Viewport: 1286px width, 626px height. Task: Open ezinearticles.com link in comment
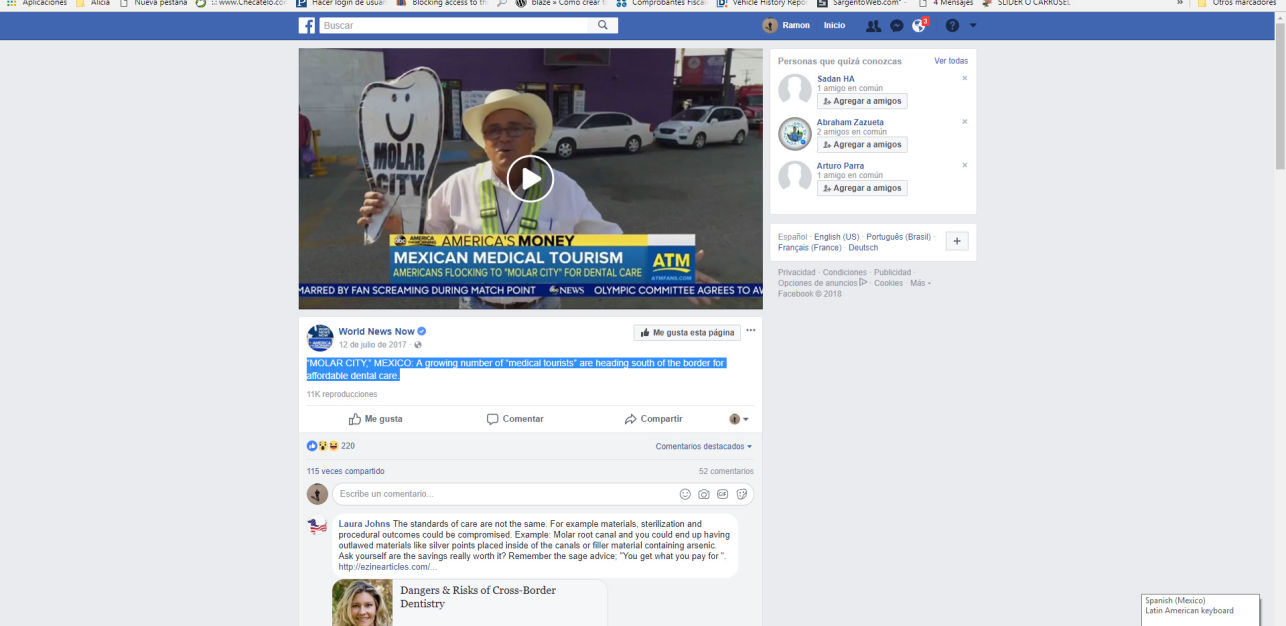(388, 567)
